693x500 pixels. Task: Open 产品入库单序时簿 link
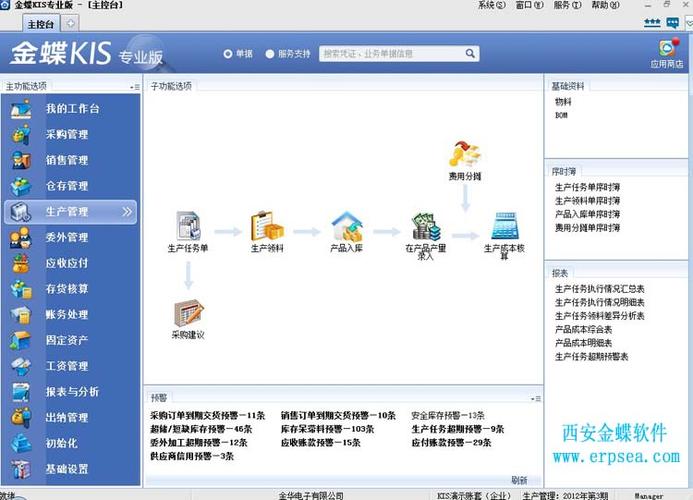point(587,214)
